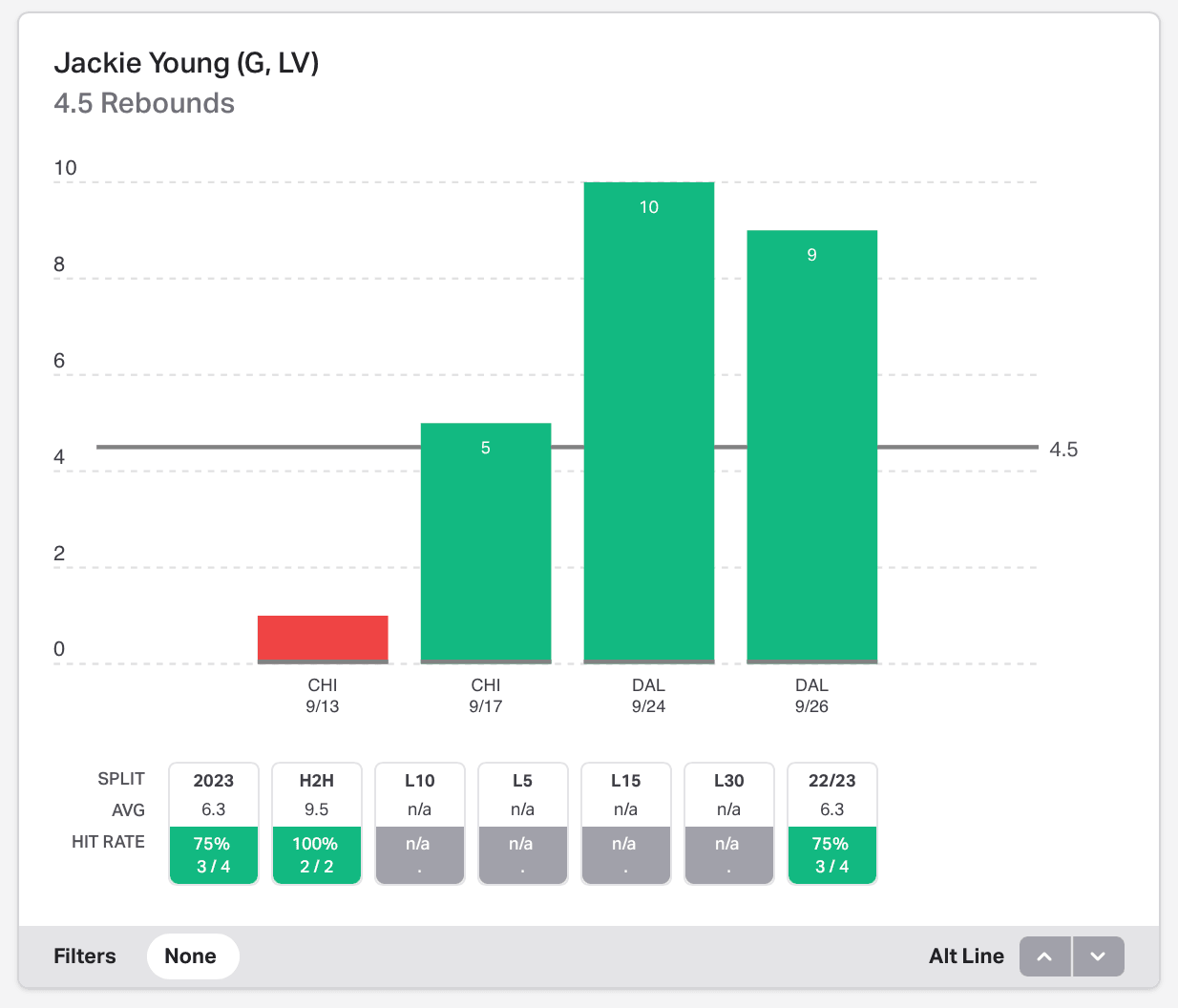Select the L30 split card

(x=729, y=794)
